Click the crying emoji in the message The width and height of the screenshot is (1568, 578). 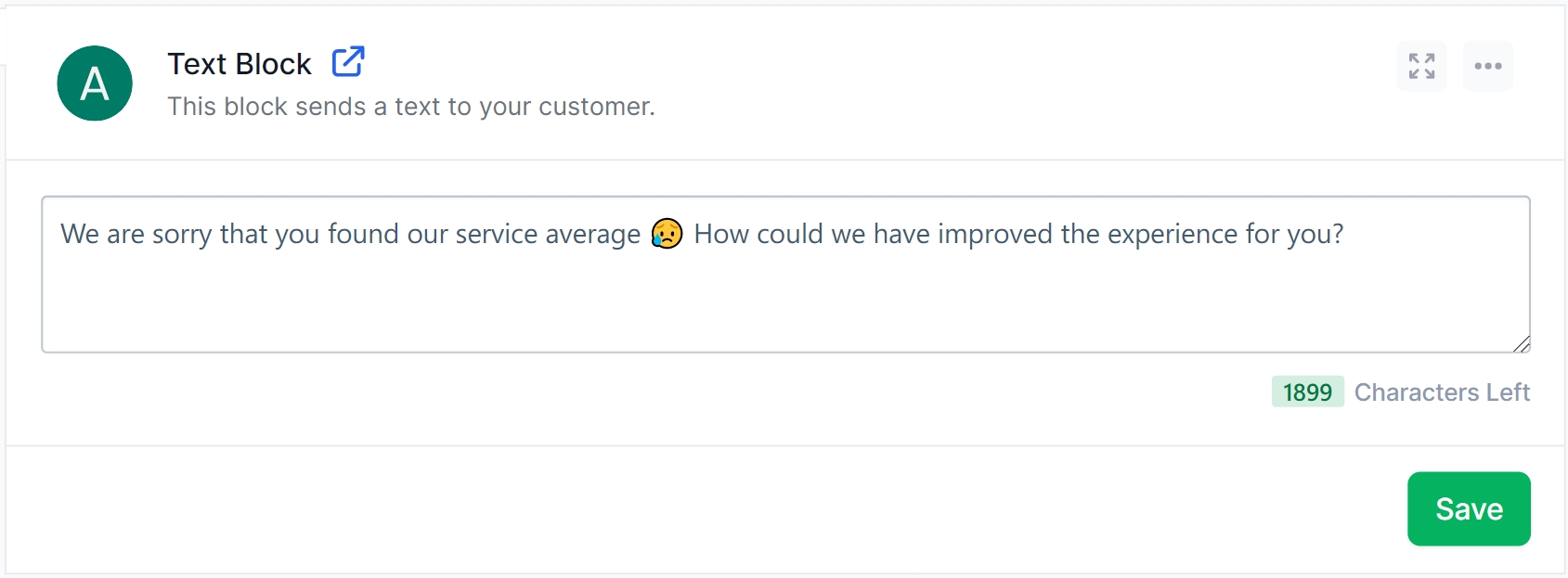point(667,234)
